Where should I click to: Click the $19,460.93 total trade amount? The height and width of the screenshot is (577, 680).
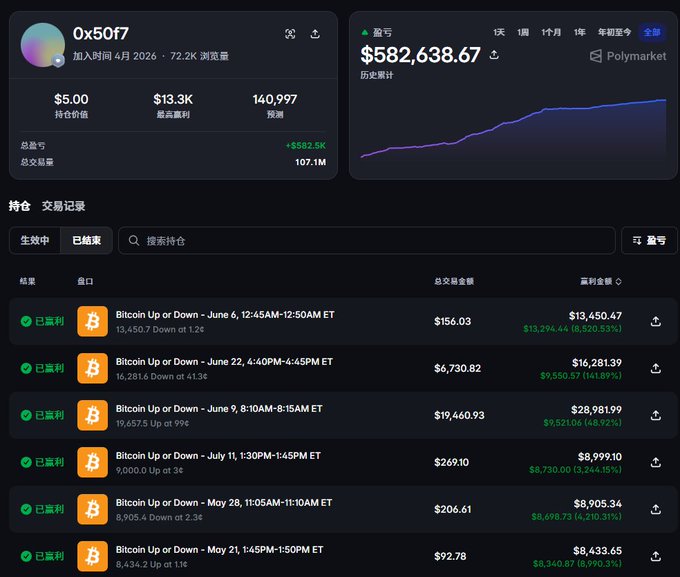click(459, 415)
